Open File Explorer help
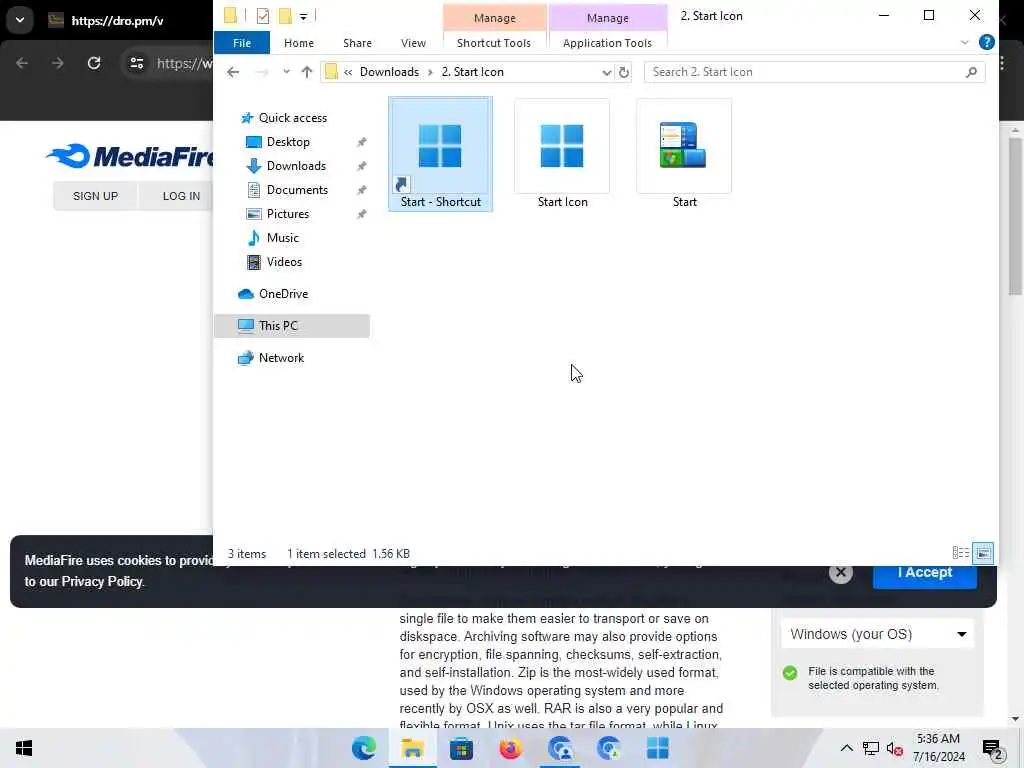 coord(987,42)
